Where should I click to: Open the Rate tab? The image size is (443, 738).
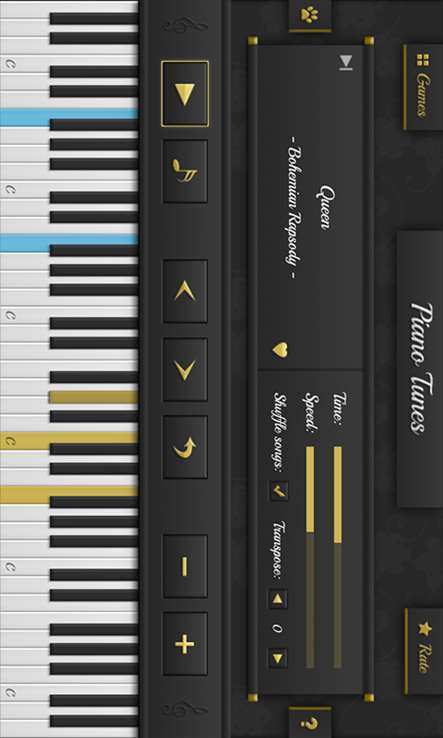(424, 651)
